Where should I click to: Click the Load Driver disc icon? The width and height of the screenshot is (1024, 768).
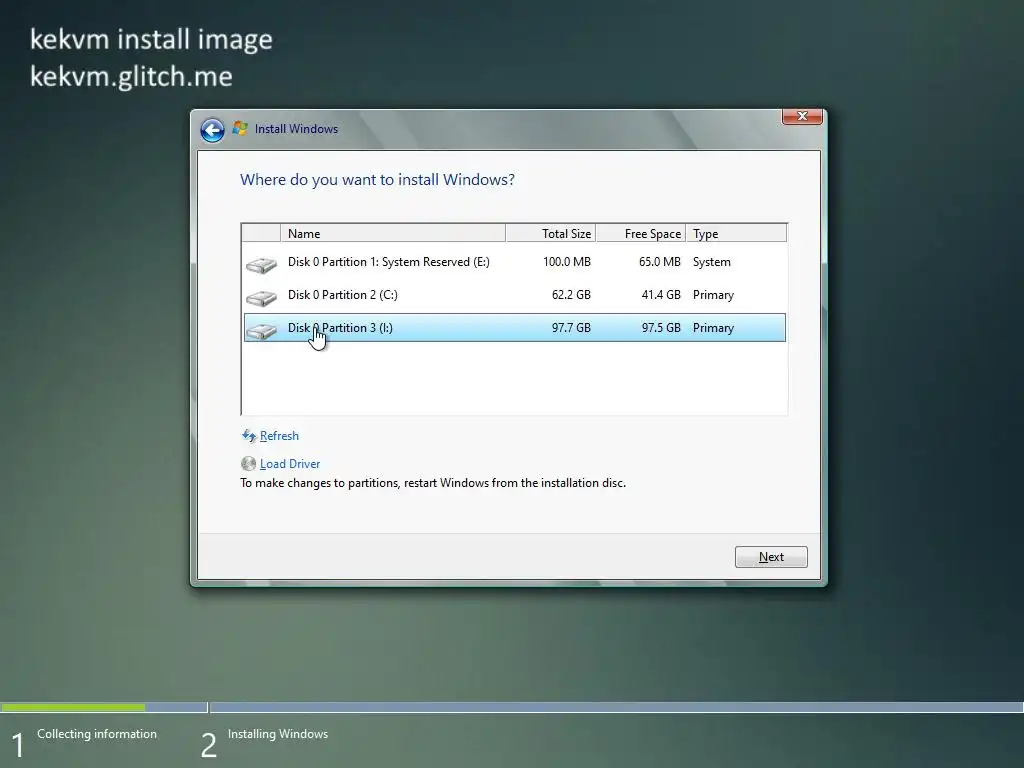(x=248, y=464)
